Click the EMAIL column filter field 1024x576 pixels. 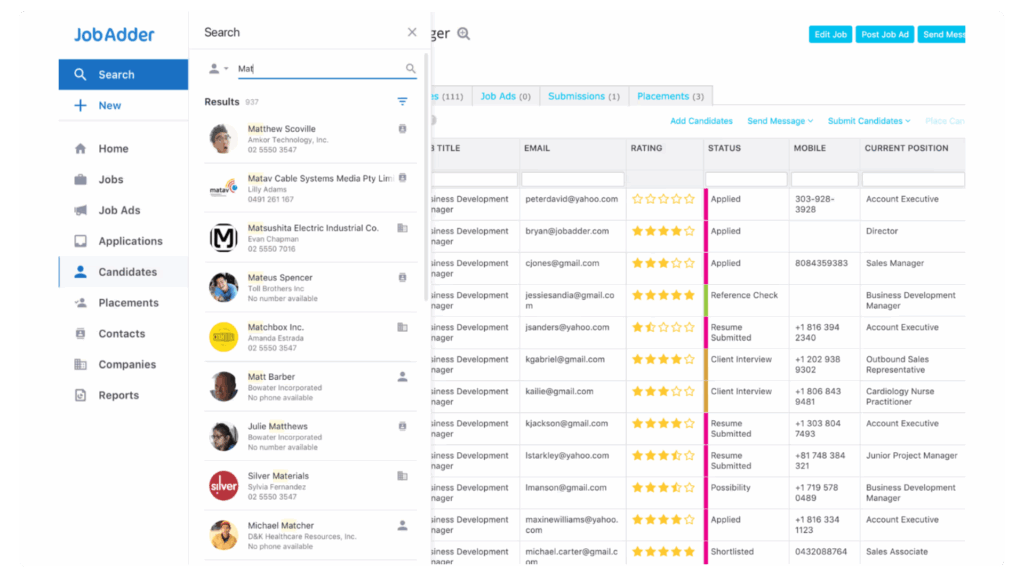click(x=572, y=179)
